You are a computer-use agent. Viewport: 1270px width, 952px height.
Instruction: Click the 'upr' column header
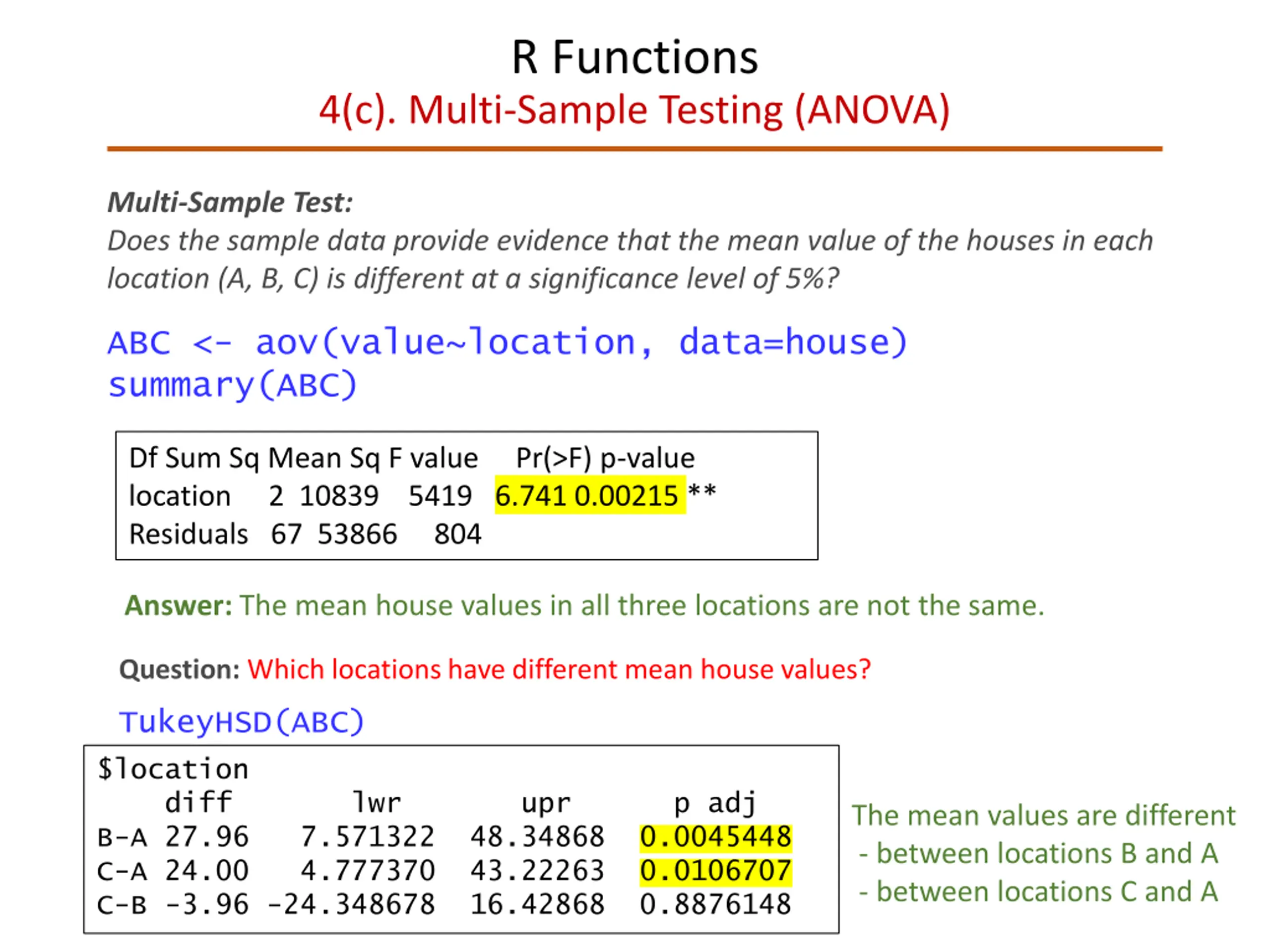[x=546, y=803]
